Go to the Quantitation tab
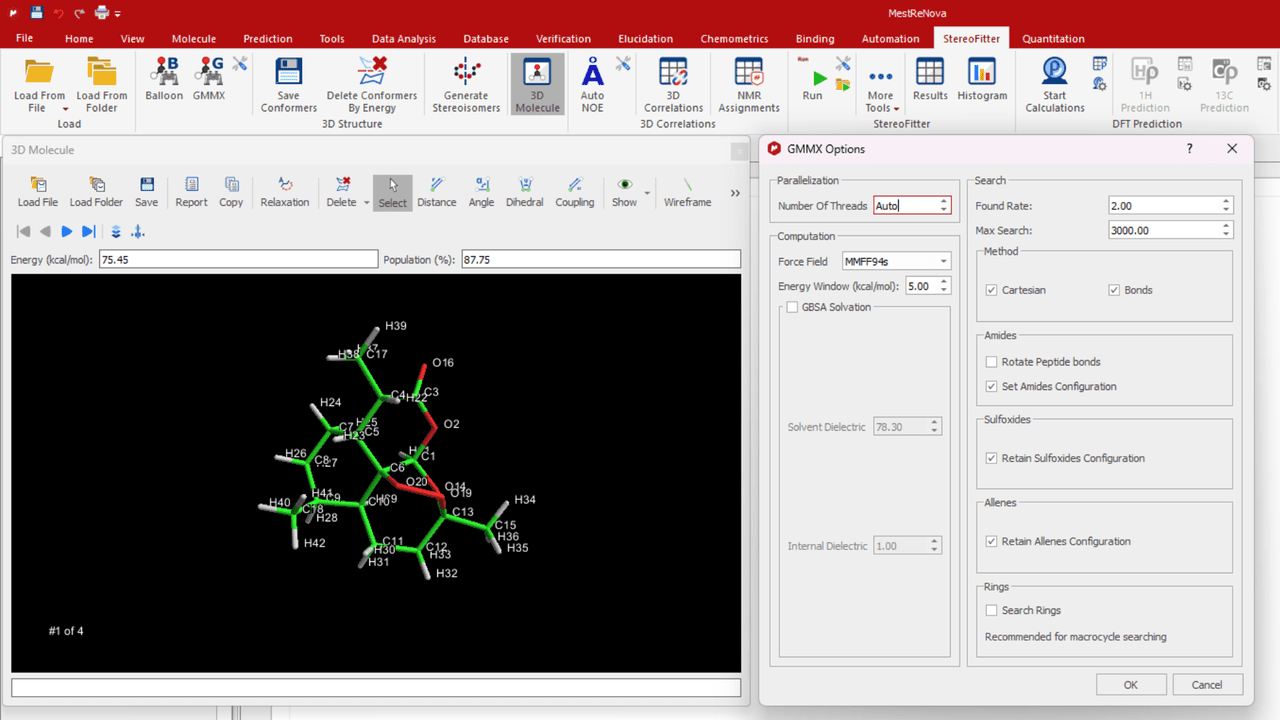This screenshot has width=1280, height=720. [x=1053, y=39]
